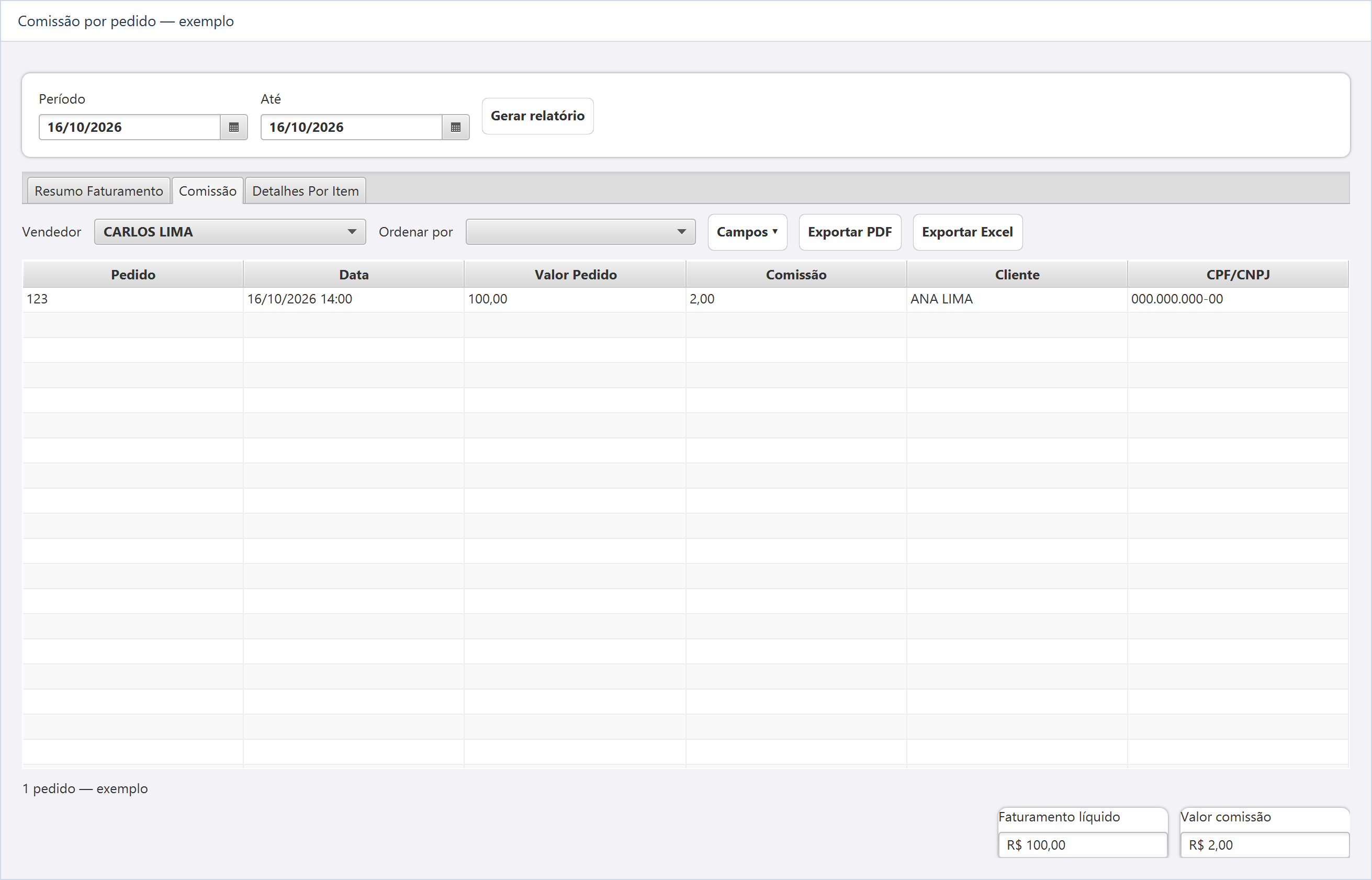Select order number 123 cell
The image size is (1372, 880).
coord(133,299)
